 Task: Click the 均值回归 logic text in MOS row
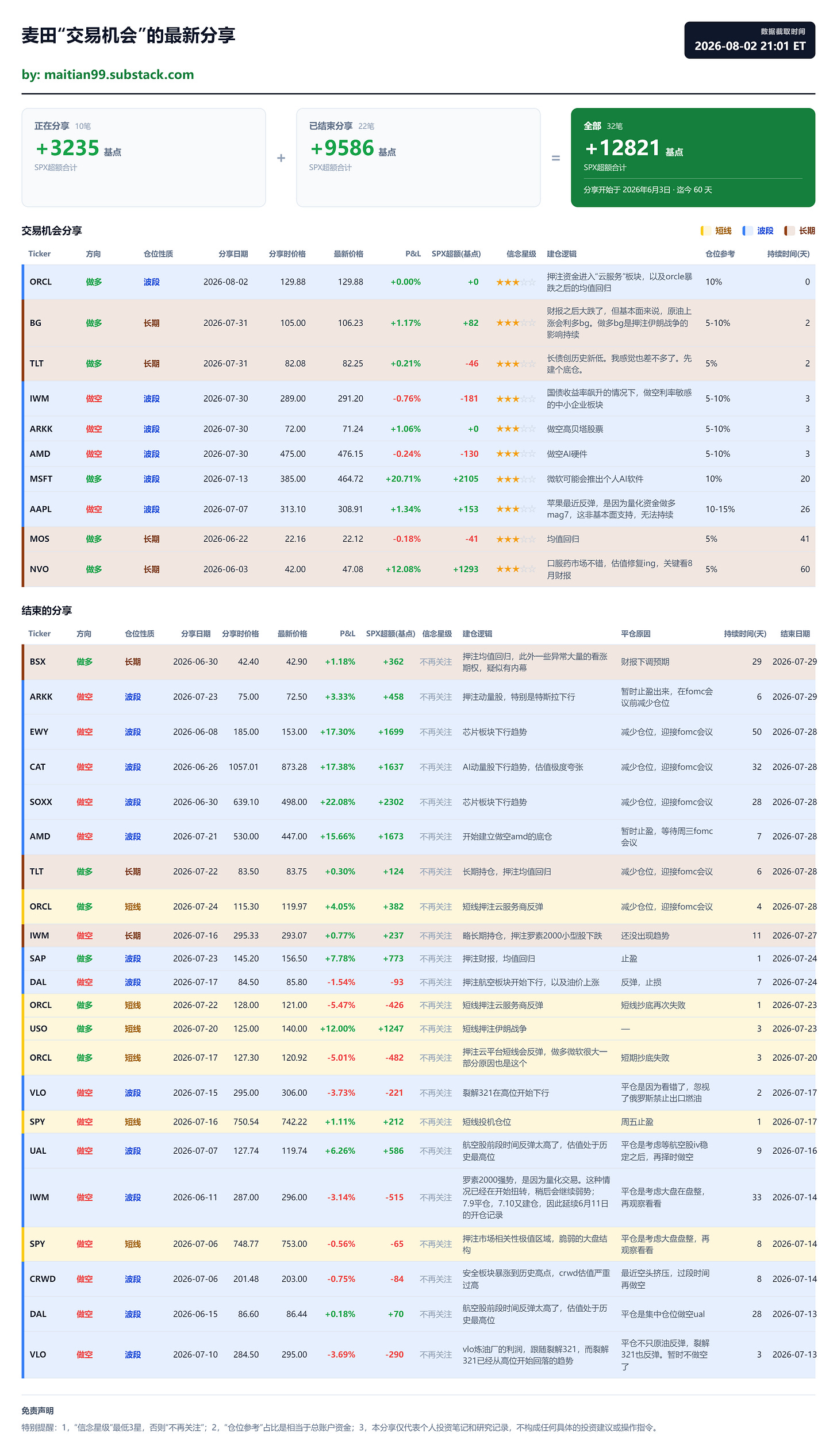click(x=563, y=539)
